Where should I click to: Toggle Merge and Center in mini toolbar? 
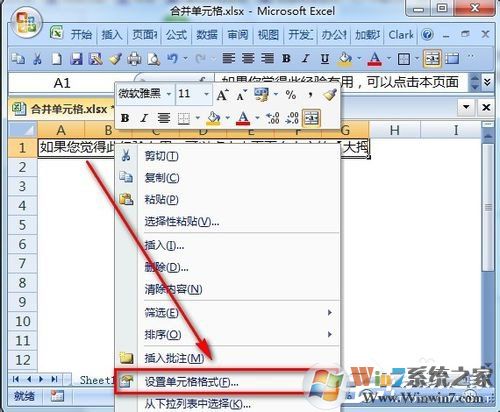[311, 118]
